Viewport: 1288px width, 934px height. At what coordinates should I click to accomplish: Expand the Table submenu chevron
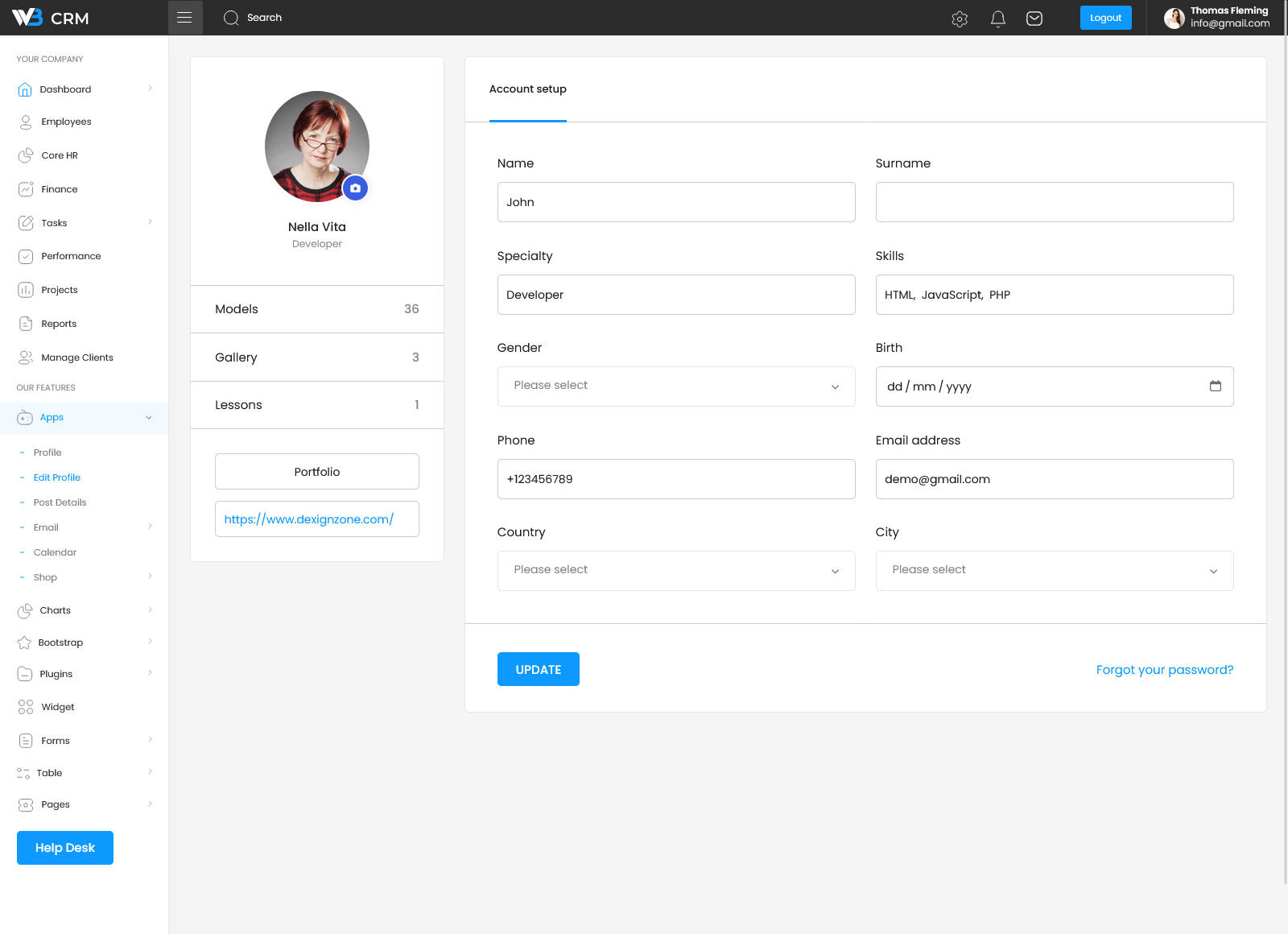[x=150, y=772]
